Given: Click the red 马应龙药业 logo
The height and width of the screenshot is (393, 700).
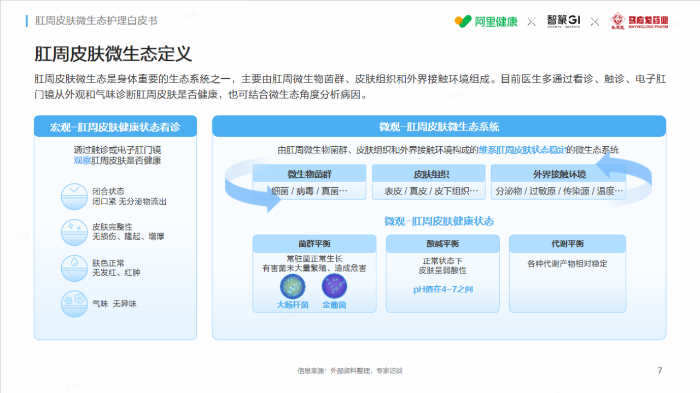Looking at the screenshot, I should (x=639, y=21).
